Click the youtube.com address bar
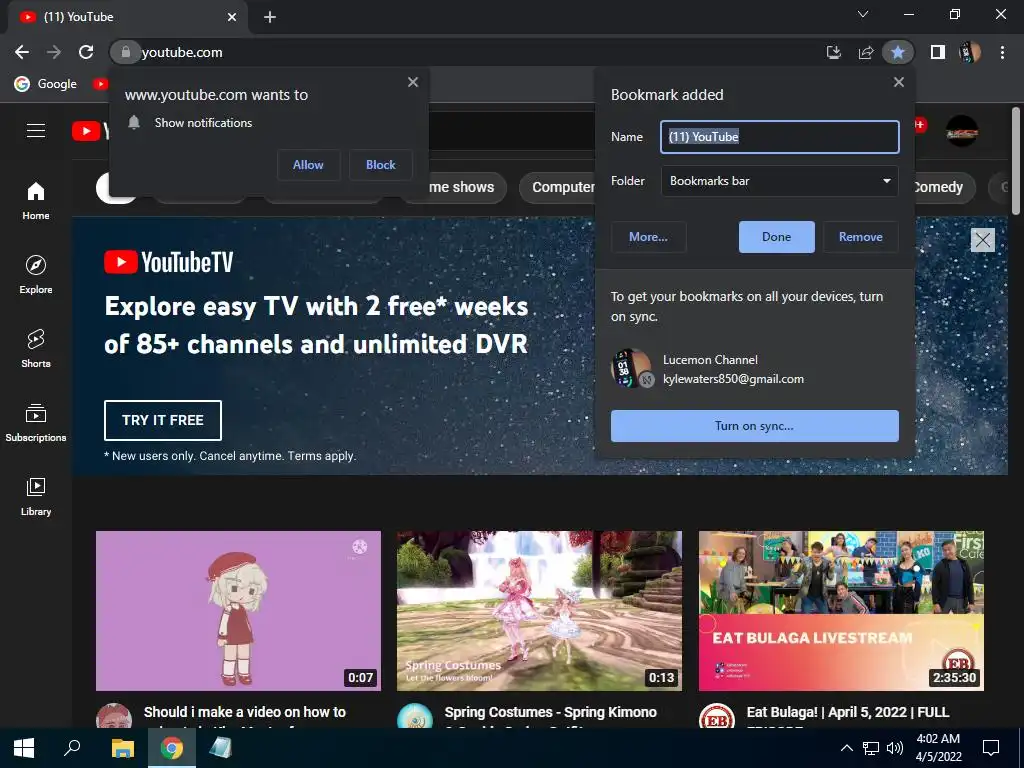This screenshot has width=1024, height=768. pyautogui.click(x=480, y=52)
